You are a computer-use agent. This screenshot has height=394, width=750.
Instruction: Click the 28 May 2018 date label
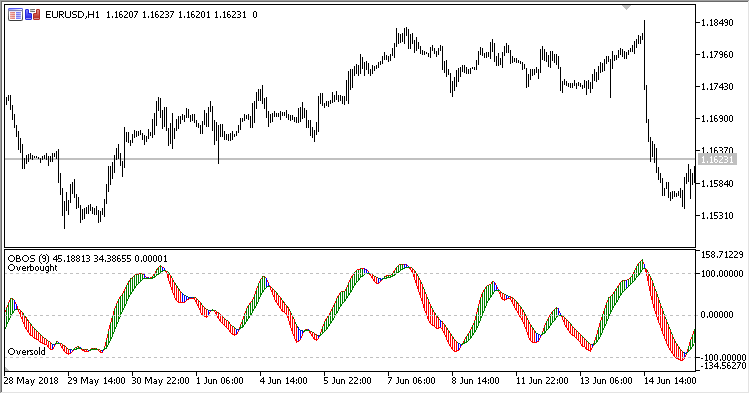point(31,381)
